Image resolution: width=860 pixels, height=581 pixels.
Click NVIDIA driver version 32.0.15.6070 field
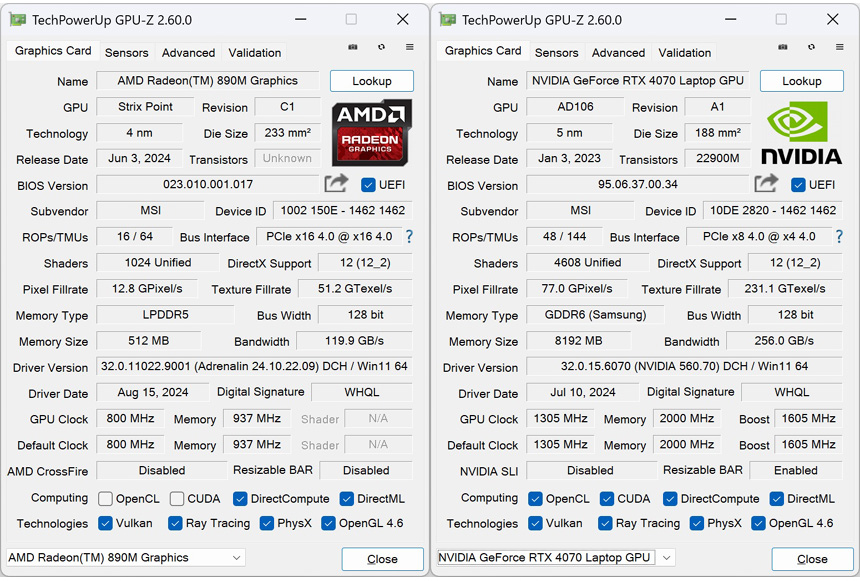pos(684,366)
